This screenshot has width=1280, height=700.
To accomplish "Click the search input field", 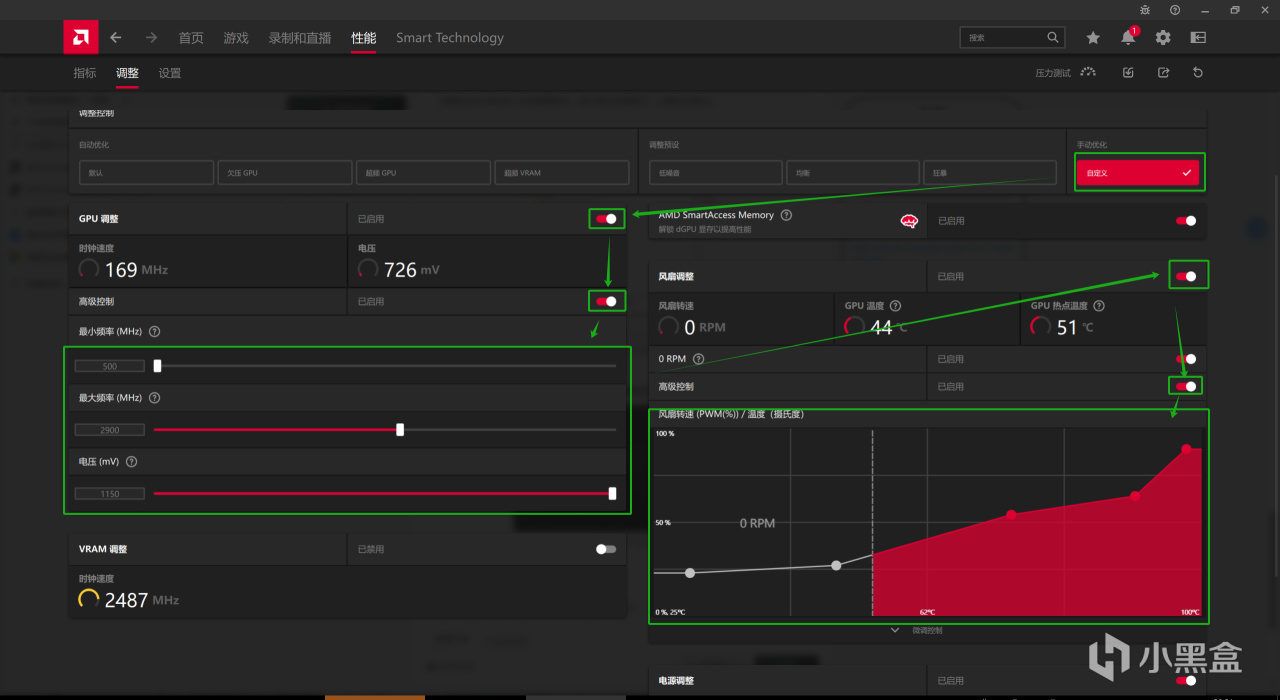I will coord(1012,38).
